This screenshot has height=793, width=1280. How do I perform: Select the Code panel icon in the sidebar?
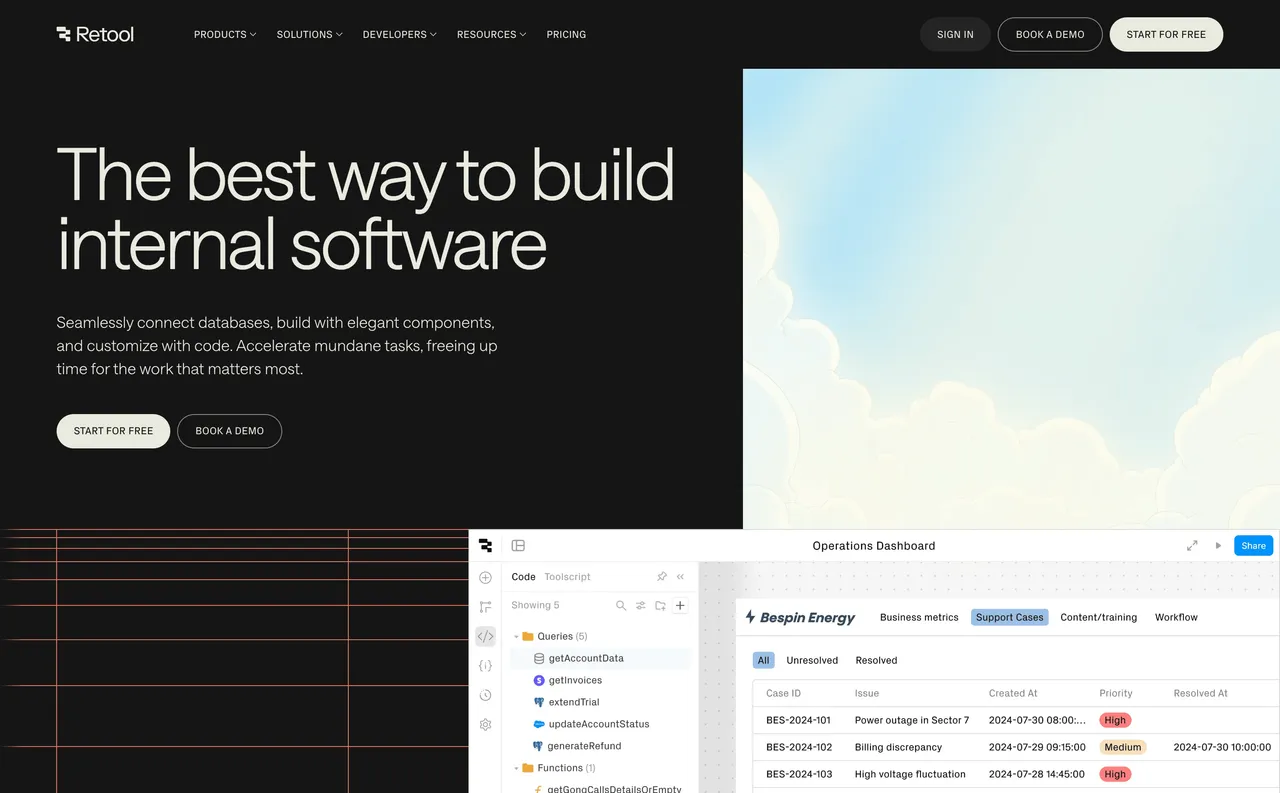tap(486, 636)
